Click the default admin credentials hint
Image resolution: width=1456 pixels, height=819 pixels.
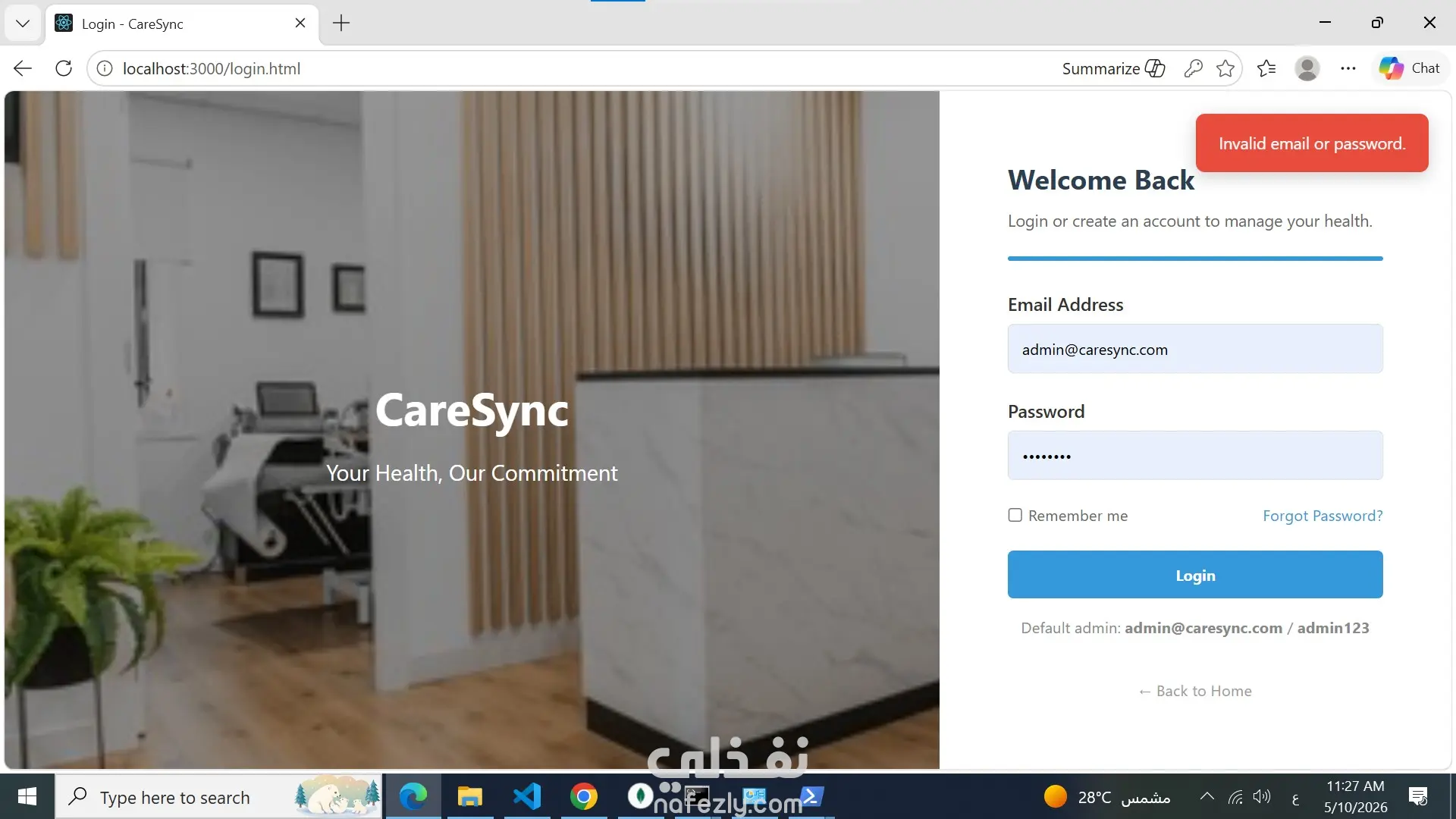point(1195,628)
